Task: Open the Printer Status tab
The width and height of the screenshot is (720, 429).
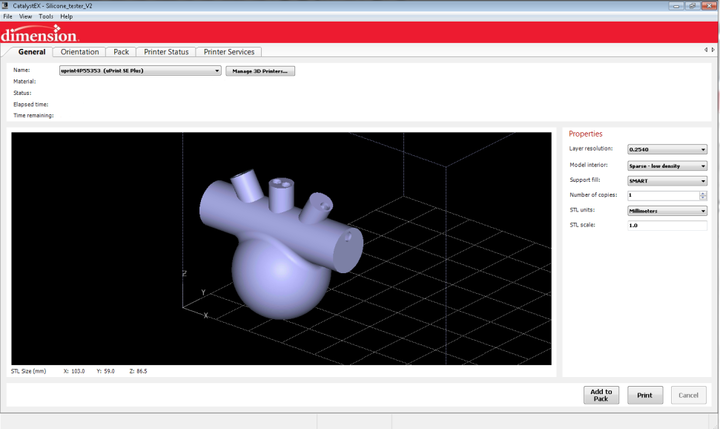Action: (166, 52)
